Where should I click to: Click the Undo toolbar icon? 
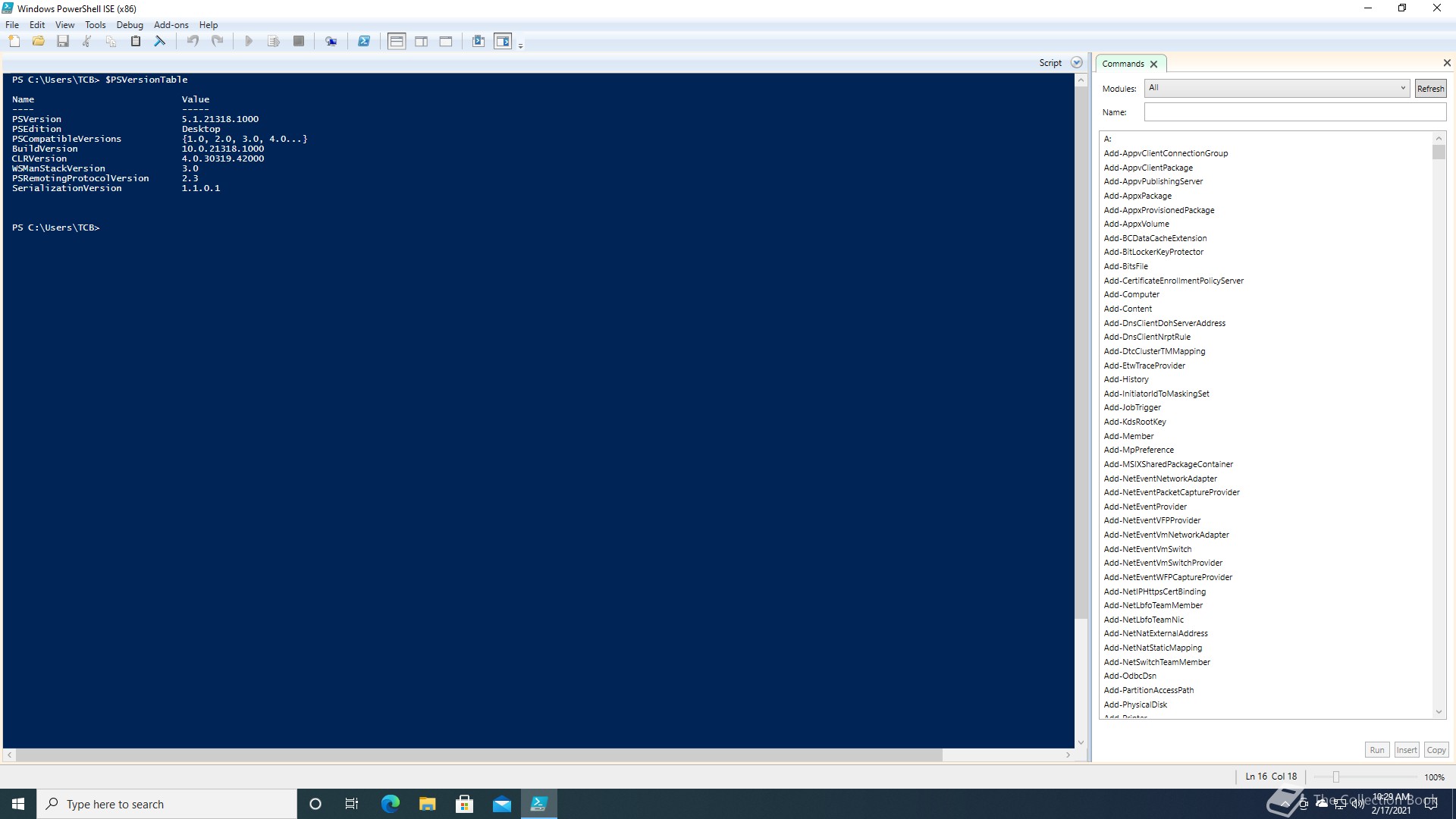tap(193, 42)
